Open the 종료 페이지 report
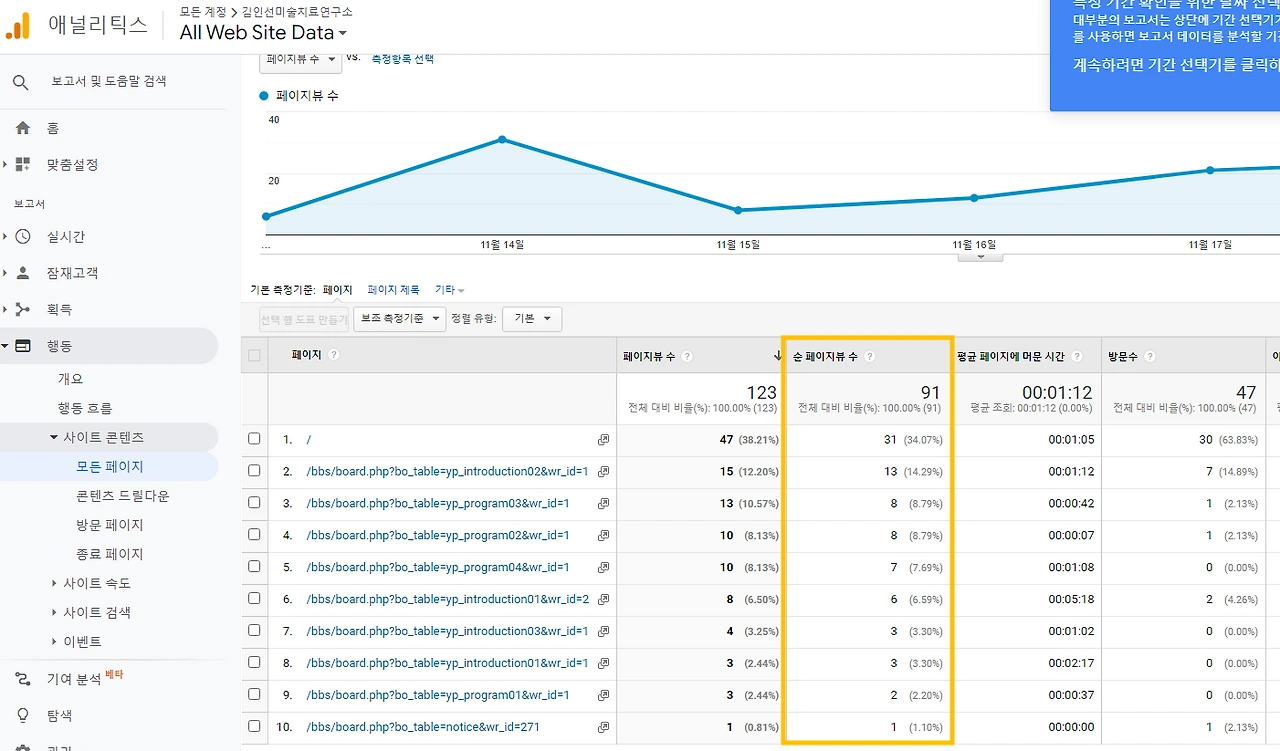 [110, 554]
